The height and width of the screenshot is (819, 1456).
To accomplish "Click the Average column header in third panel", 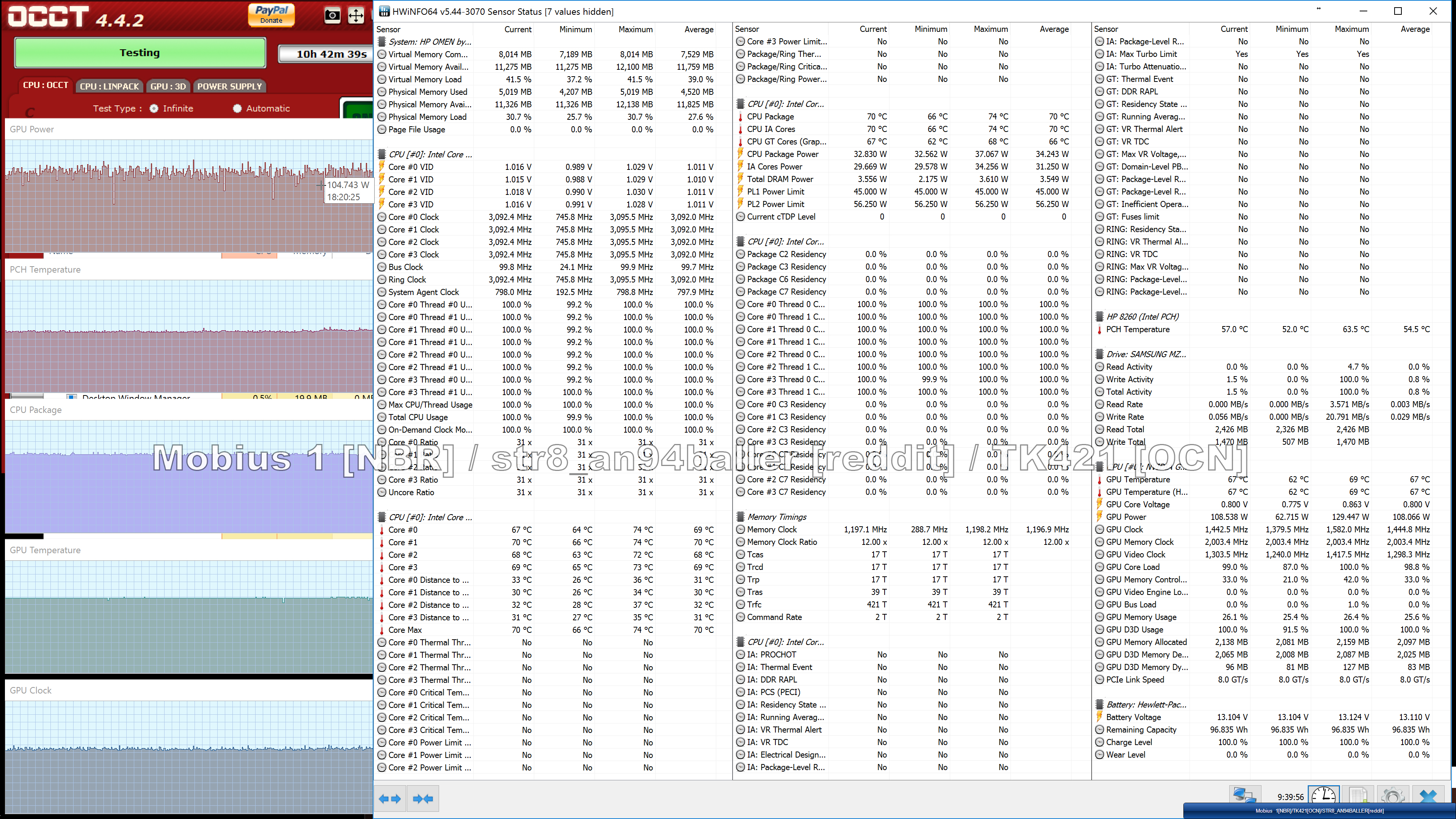I will pyautogui.click(x=1415, y=30).
